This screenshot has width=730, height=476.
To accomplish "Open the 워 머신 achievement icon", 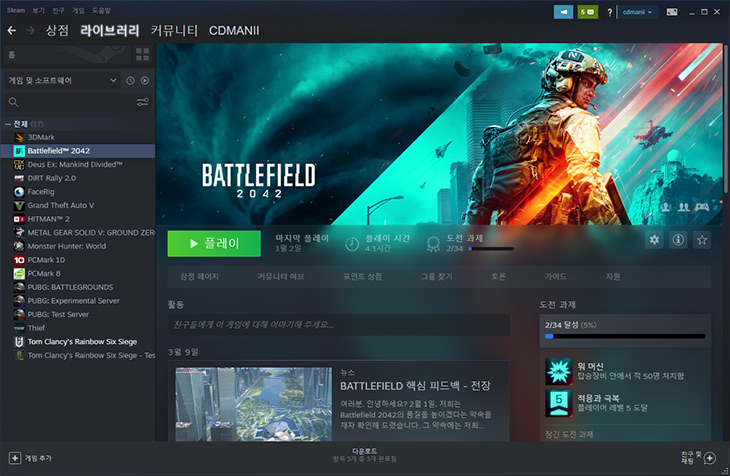I will 559,371.
